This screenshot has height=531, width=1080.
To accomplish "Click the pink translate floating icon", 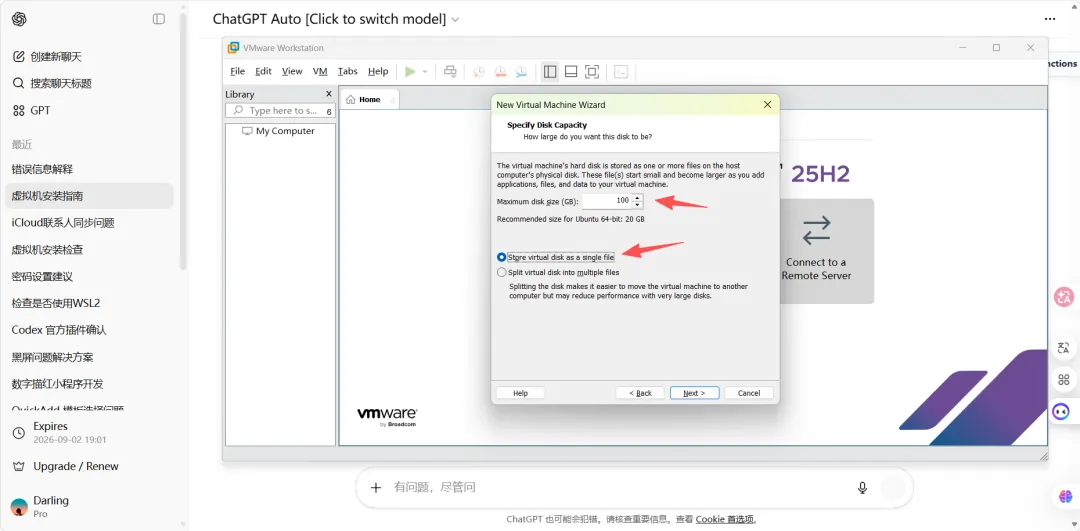I will [1064, 297].
